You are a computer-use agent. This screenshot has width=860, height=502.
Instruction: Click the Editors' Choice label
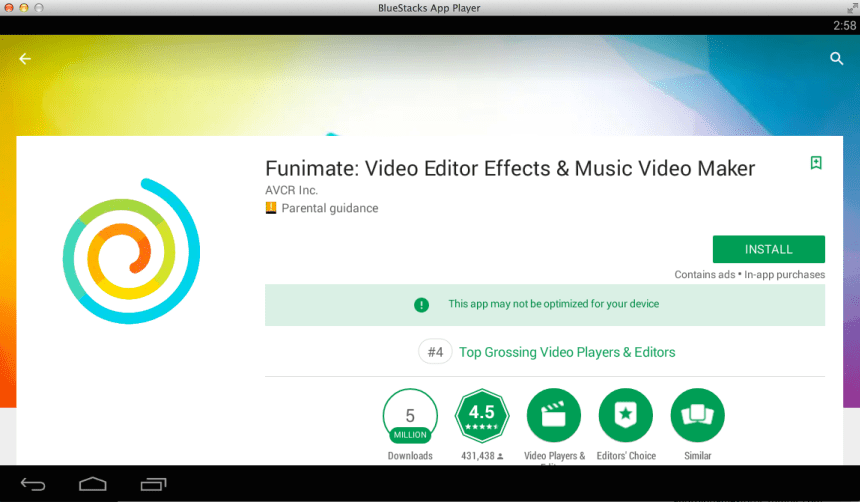[x=626, y=456]
